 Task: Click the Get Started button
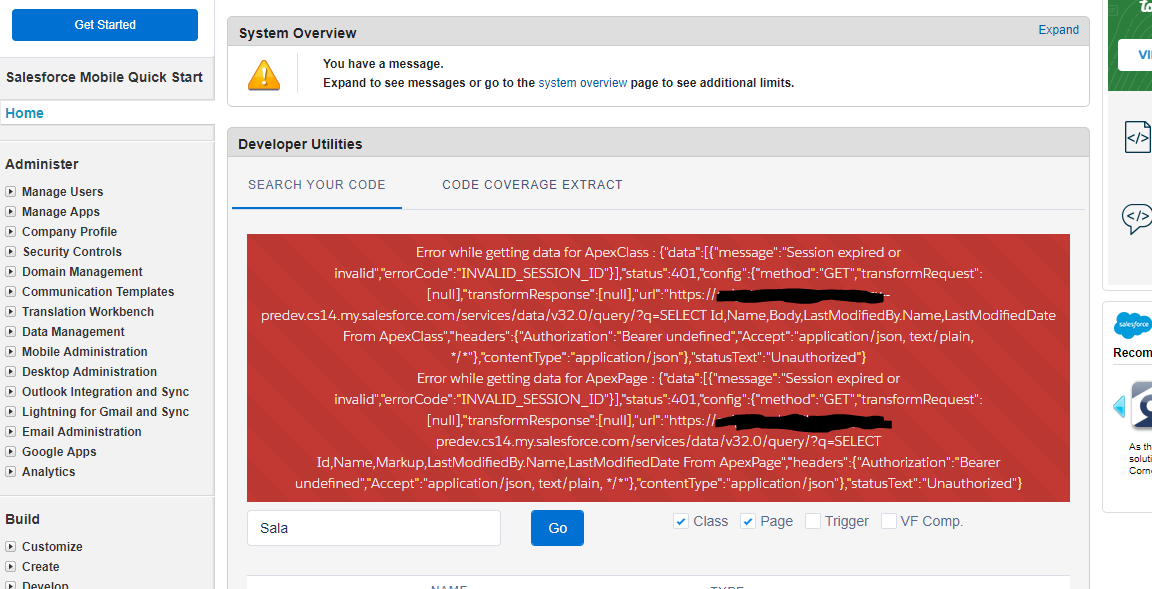[x=105, y=25]
